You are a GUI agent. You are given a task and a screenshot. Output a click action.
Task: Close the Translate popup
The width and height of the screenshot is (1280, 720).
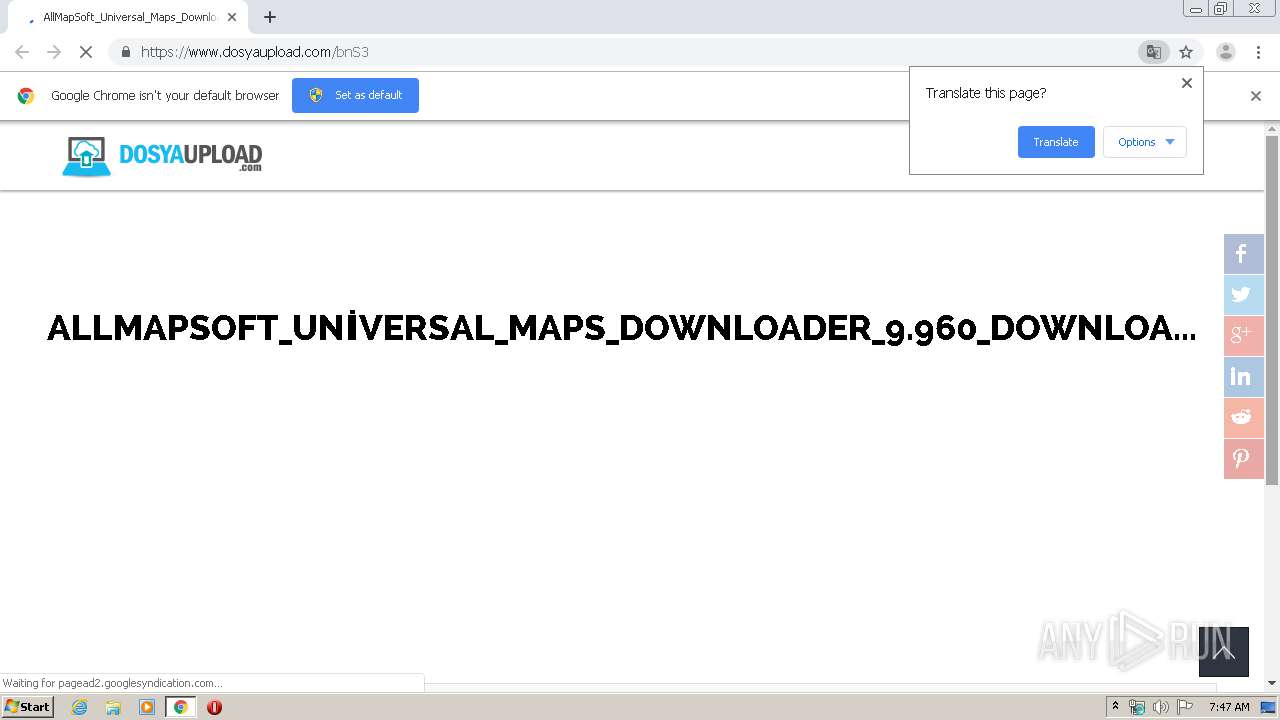pyautogui.click(x=1187, y=83)
